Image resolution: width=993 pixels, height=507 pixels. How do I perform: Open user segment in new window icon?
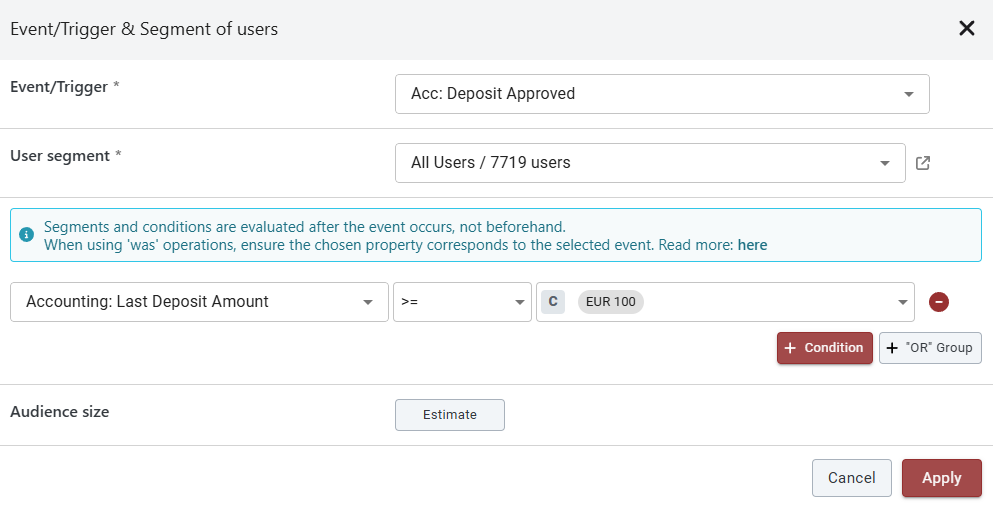tap(923, 163)
